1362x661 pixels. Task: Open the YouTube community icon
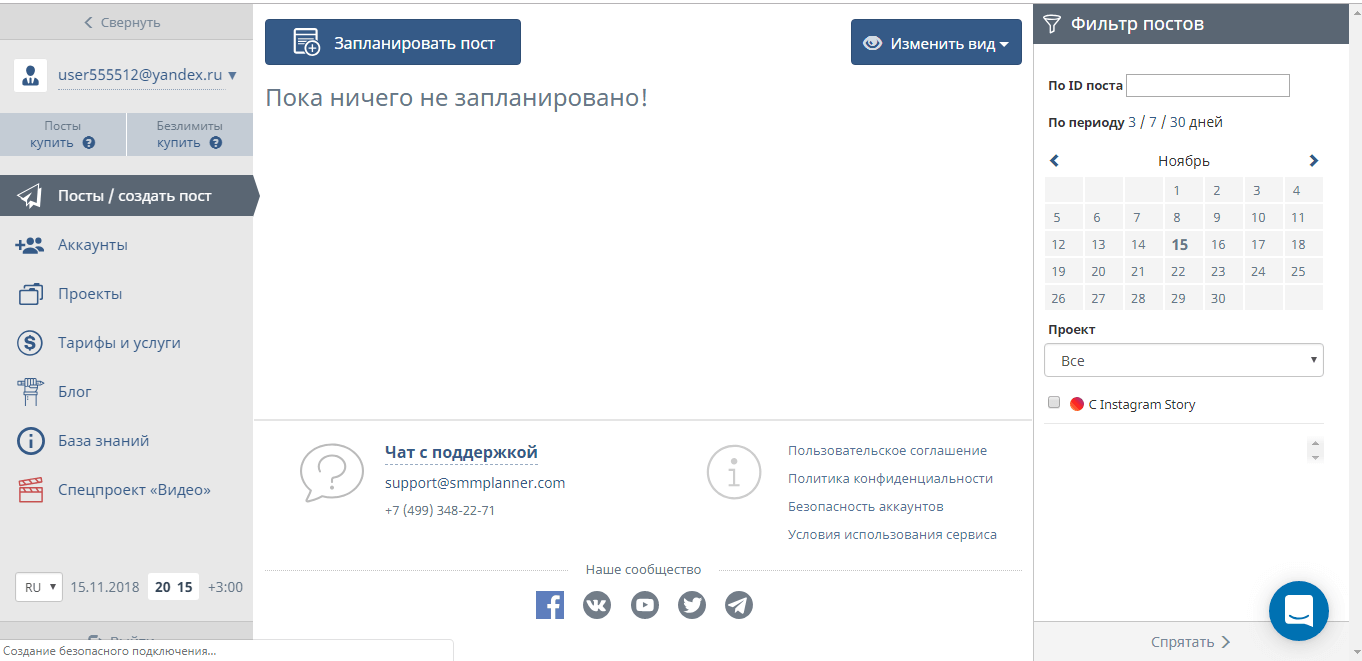click(645, 605)
